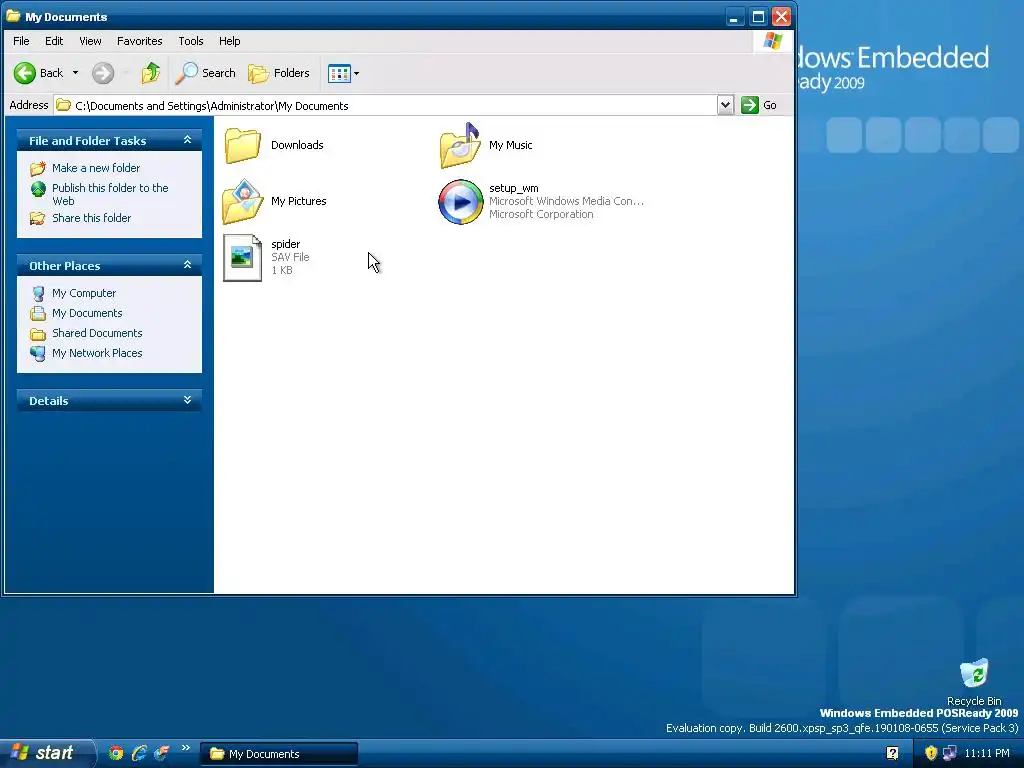This screenshot has height=768, width=1024.
Task: Launch Chrome from Quick Launch
Action: [x=116, y=753]
